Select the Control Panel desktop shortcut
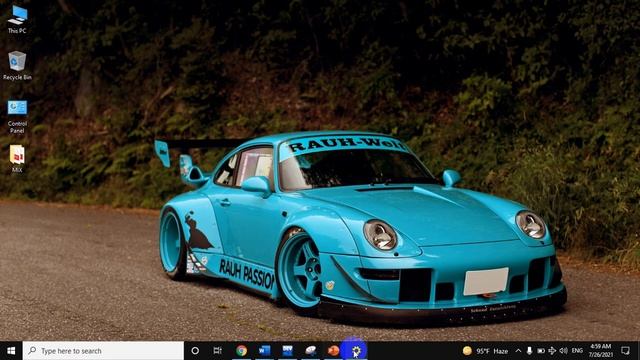 tap(17, 117)
